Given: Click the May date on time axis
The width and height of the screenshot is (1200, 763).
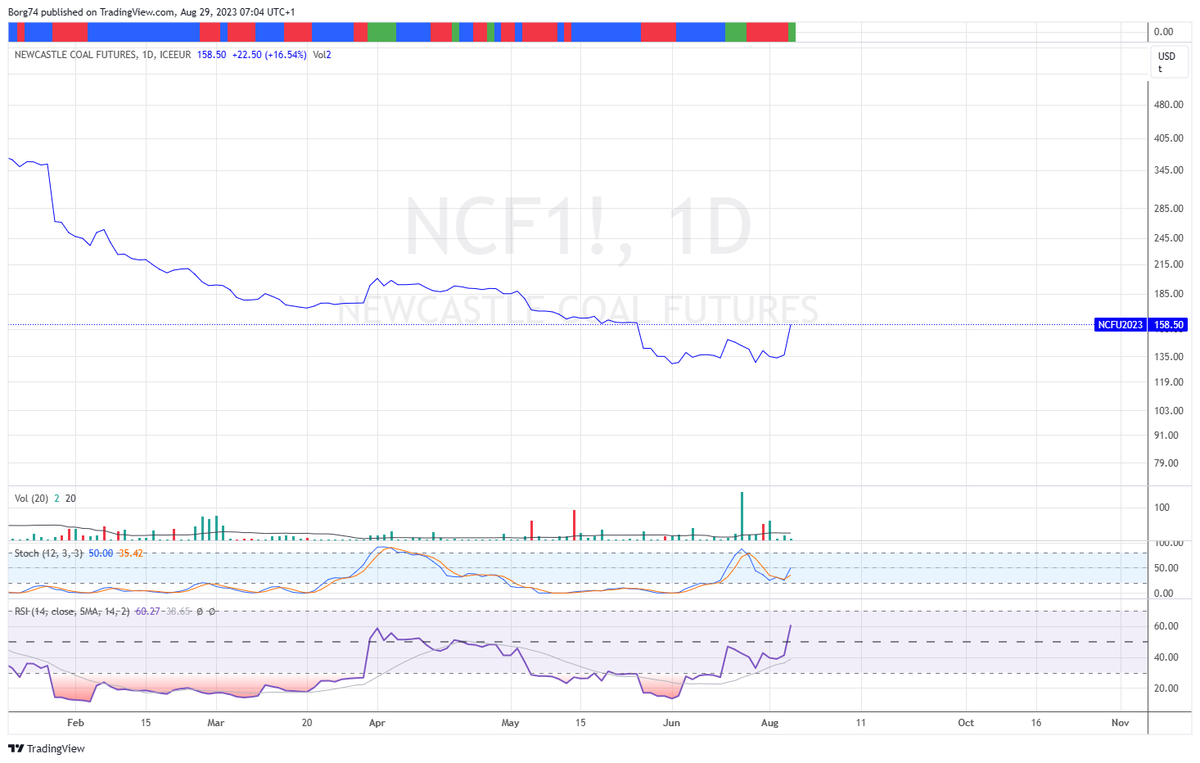Looking at the screenshot, I should (x=511, y=721).
